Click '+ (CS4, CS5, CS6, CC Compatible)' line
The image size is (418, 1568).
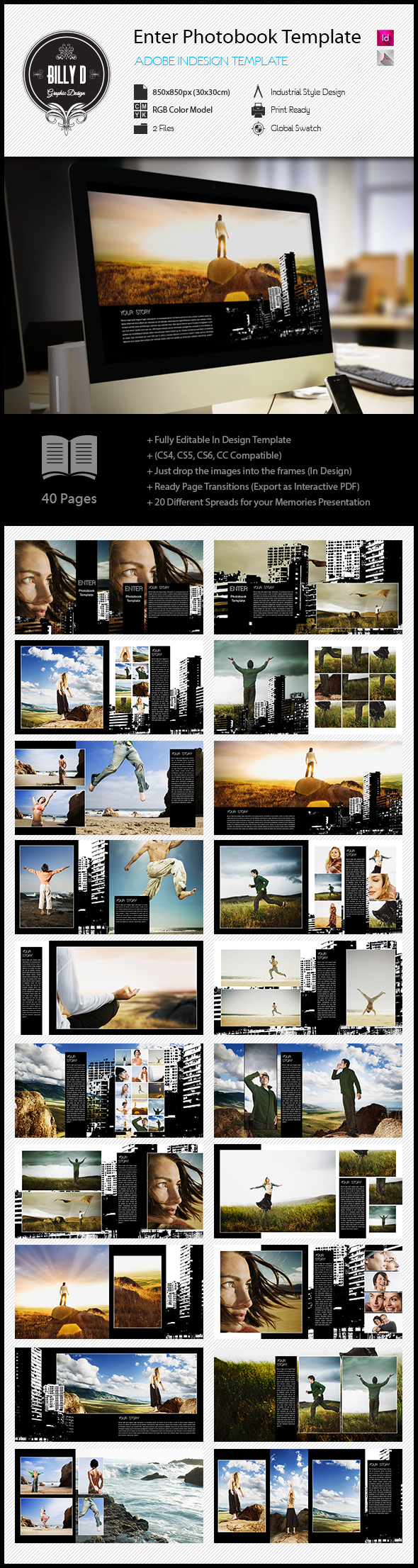214,455
